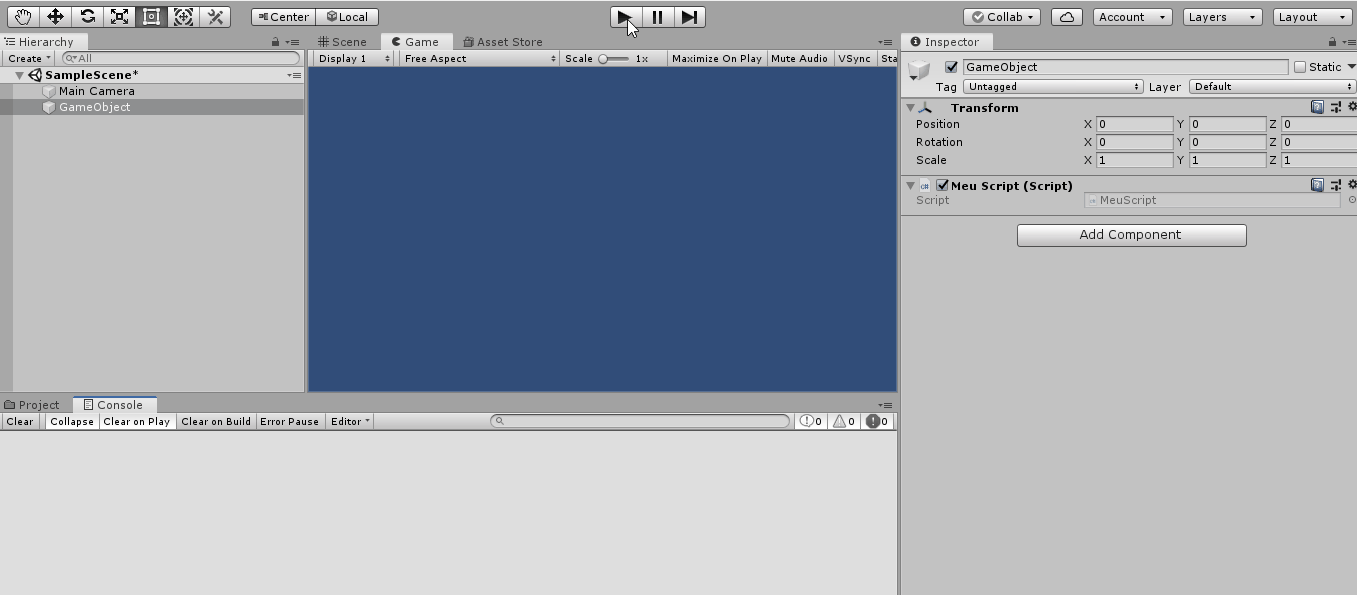Toggle GameObject active checkbox
This screenshot has height=595, width=1357.
[x=951, y=67]
